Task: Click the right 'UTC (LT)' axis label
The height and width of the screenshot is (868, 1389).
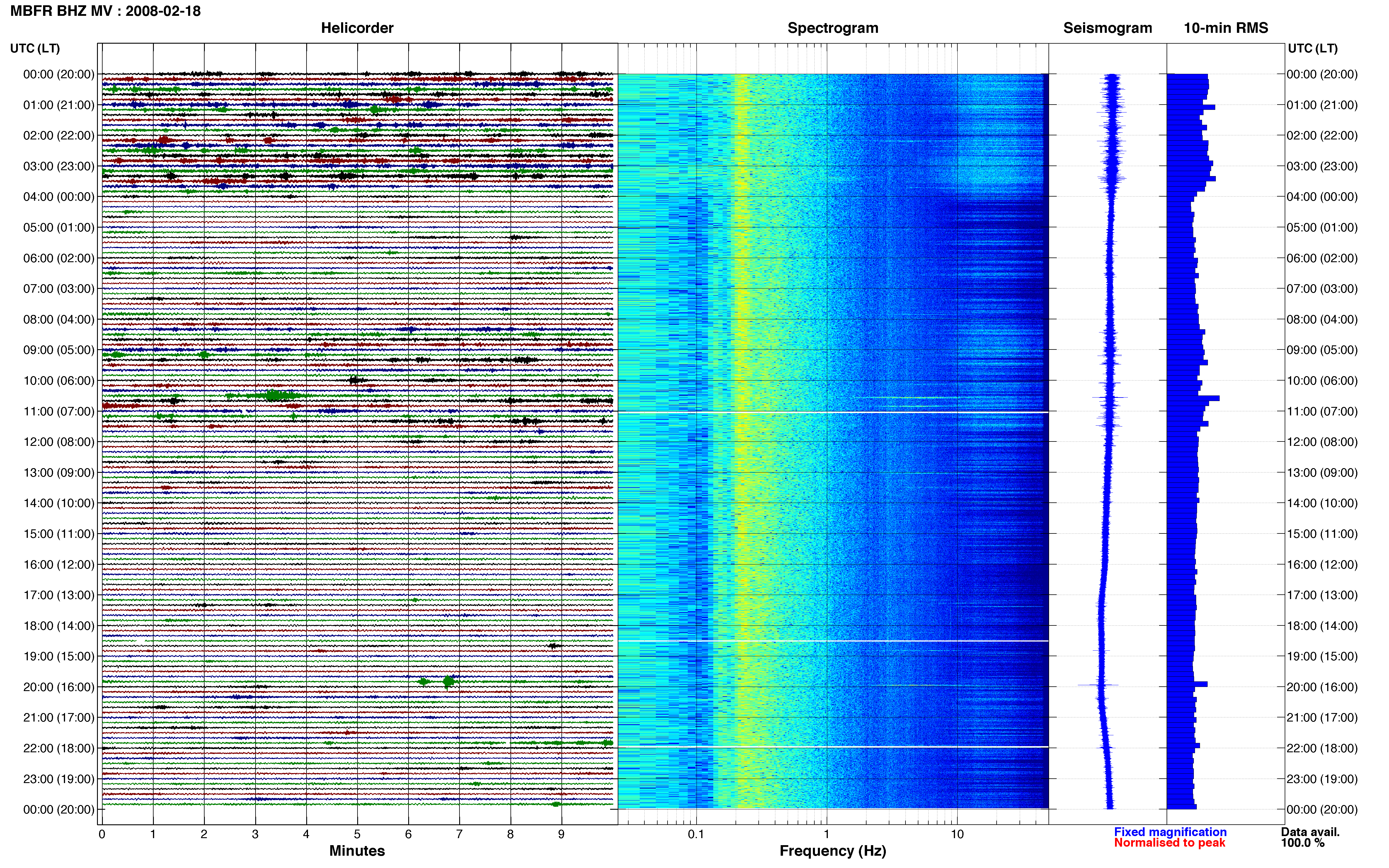Action: [1313, 48]
